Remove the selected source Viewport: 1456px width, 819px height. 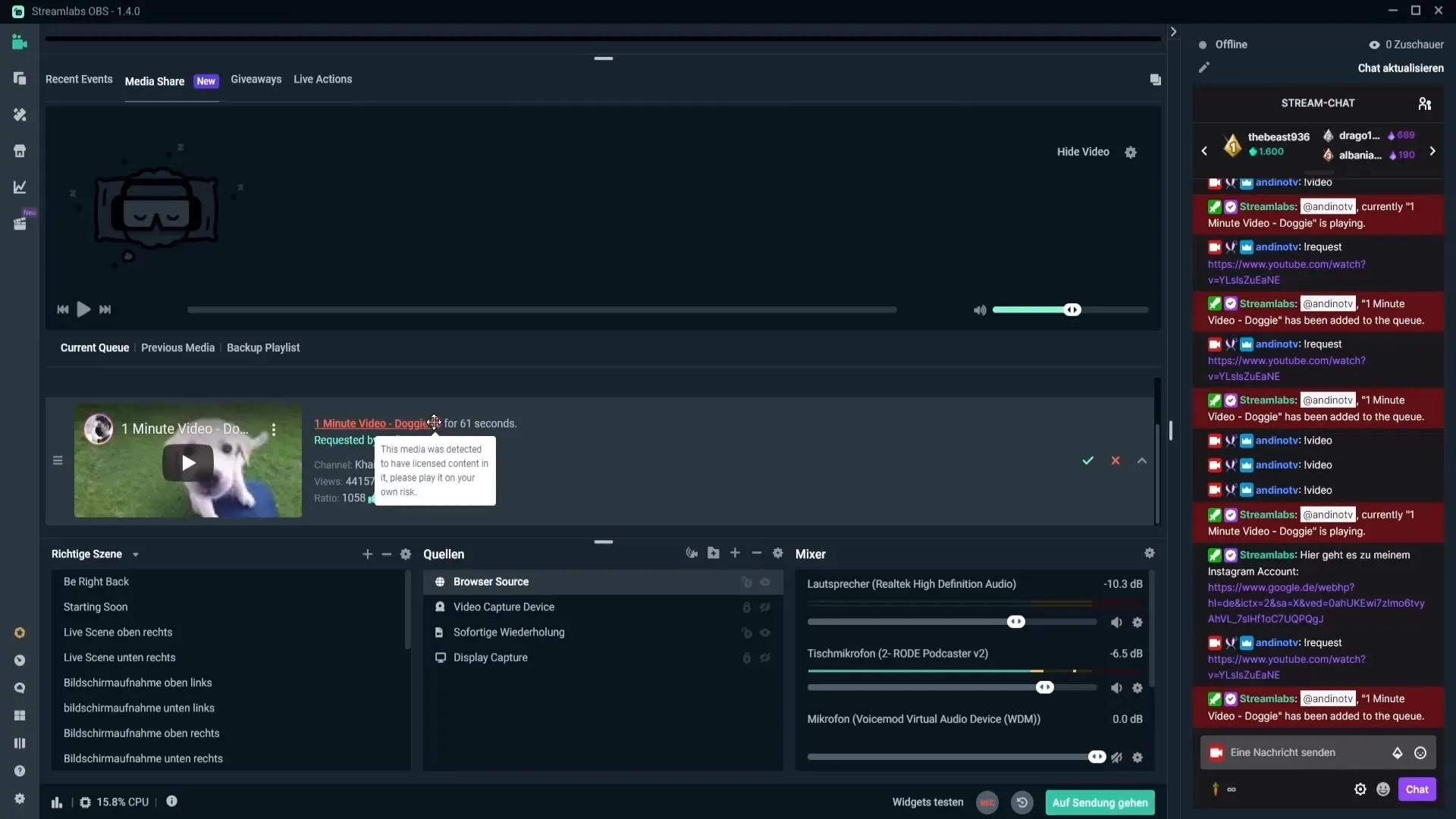[x=756, y=554]
